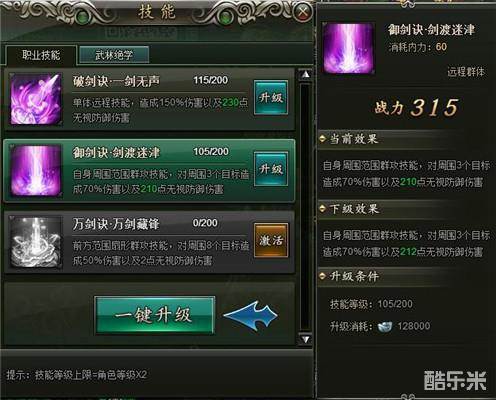Open the 职业技能 tab
The image size is (496, 400).
click(x=41, y=55)
